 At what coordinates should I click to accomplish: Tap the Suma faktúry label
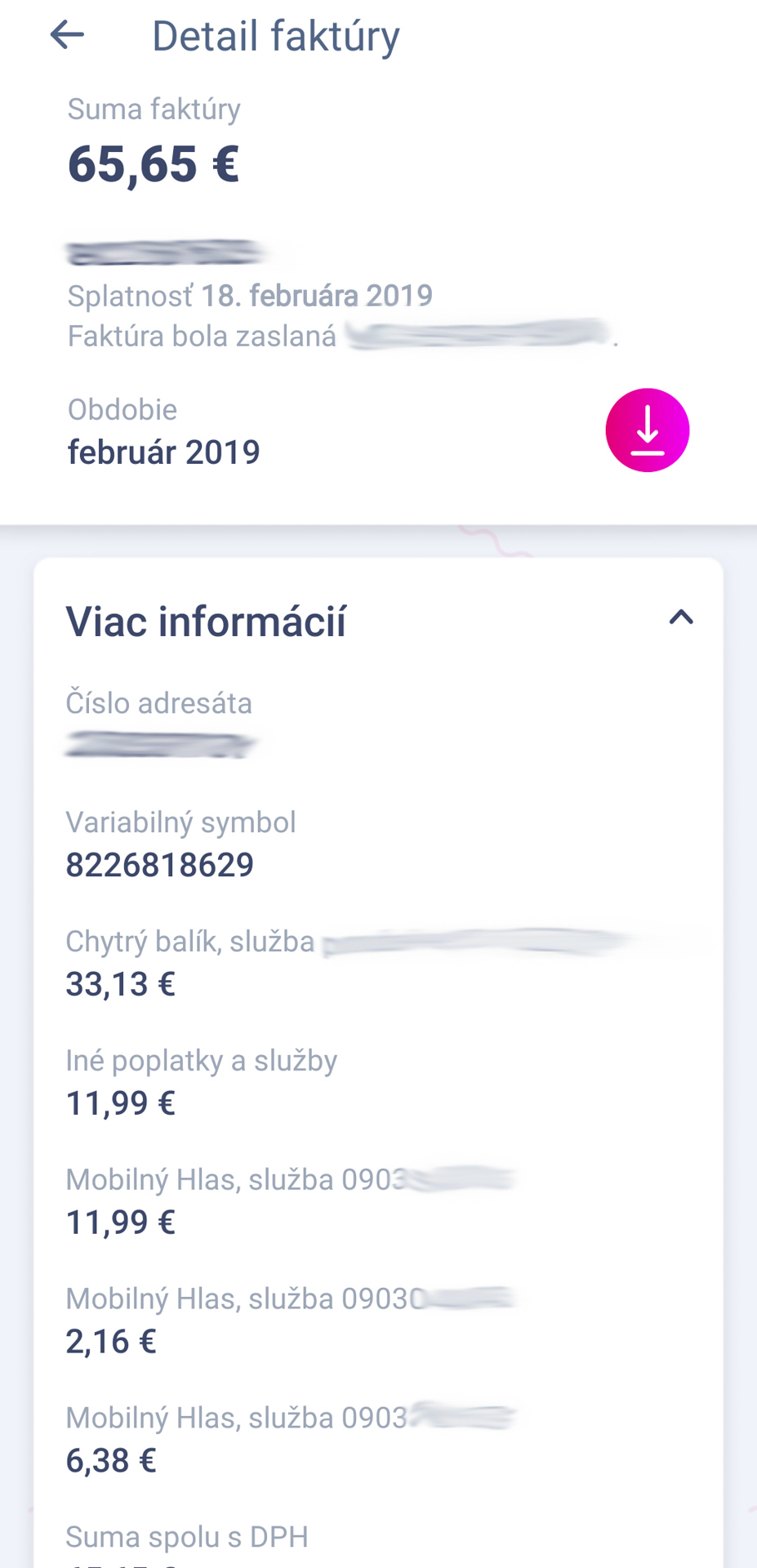coord(154,109)
